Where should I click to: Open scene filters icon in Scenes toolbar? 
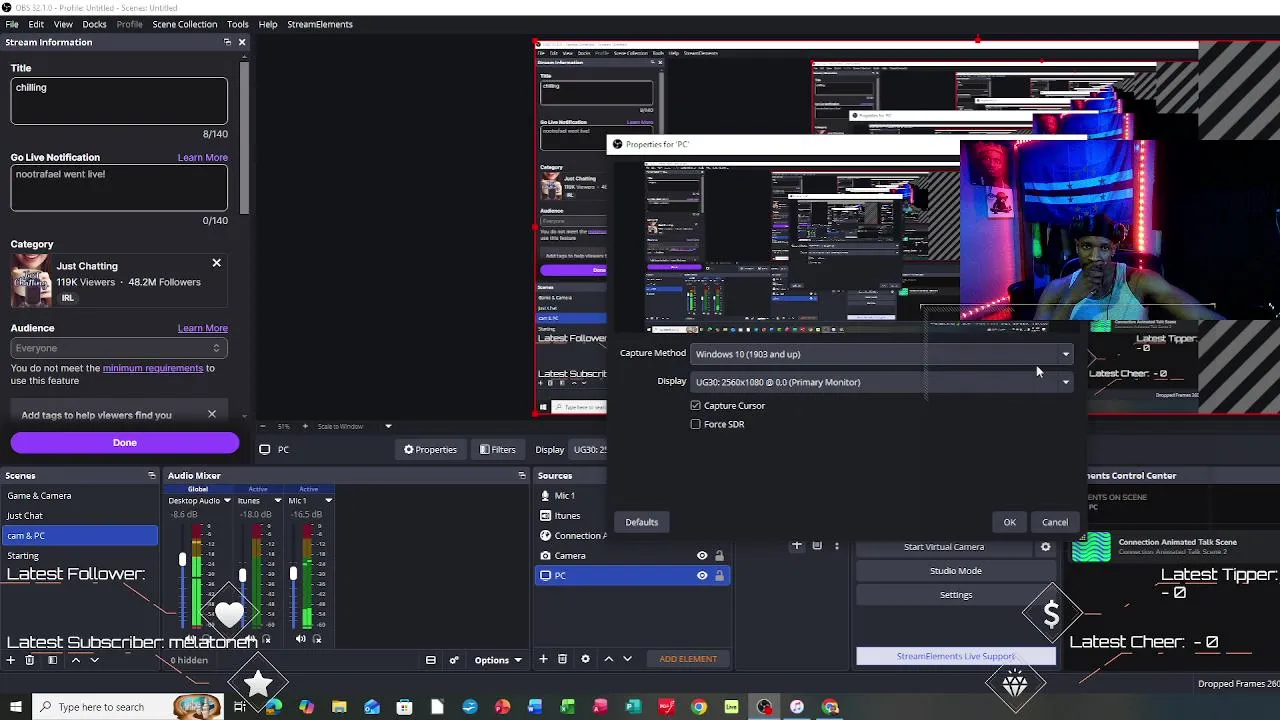point(52,660)
